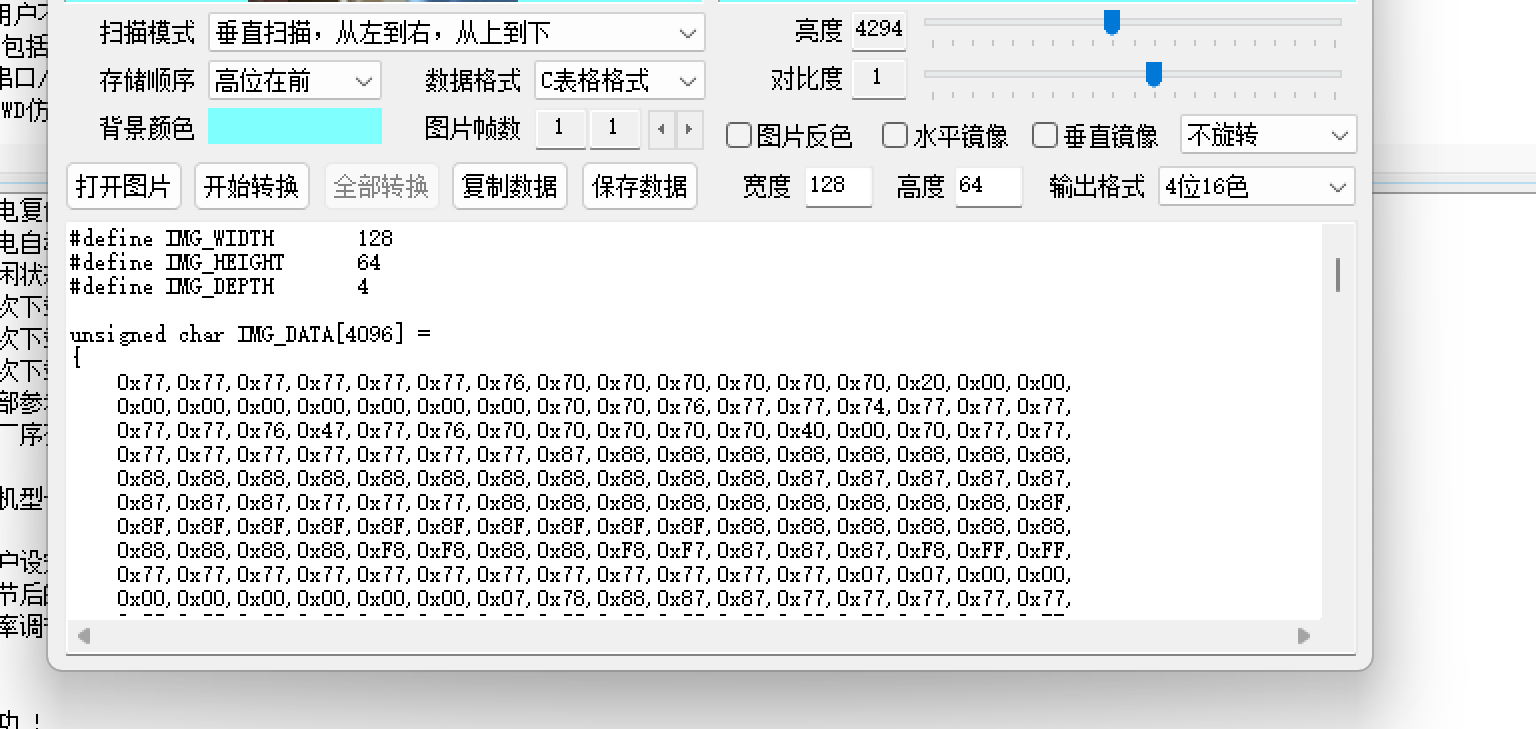
Task: Click the 对比度 contrast slider handle
Action: pos(1154,74)
